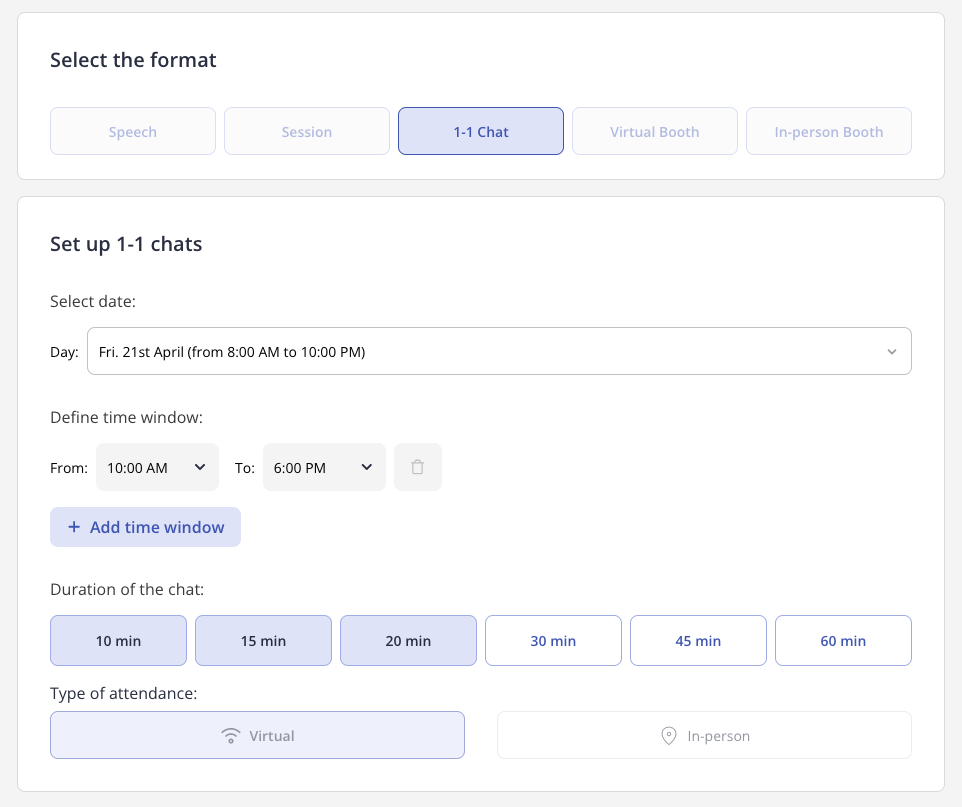This screenshot has height=807, width=962.
Task: Click the plus icon in Add time window
Action: coord(74,527)
